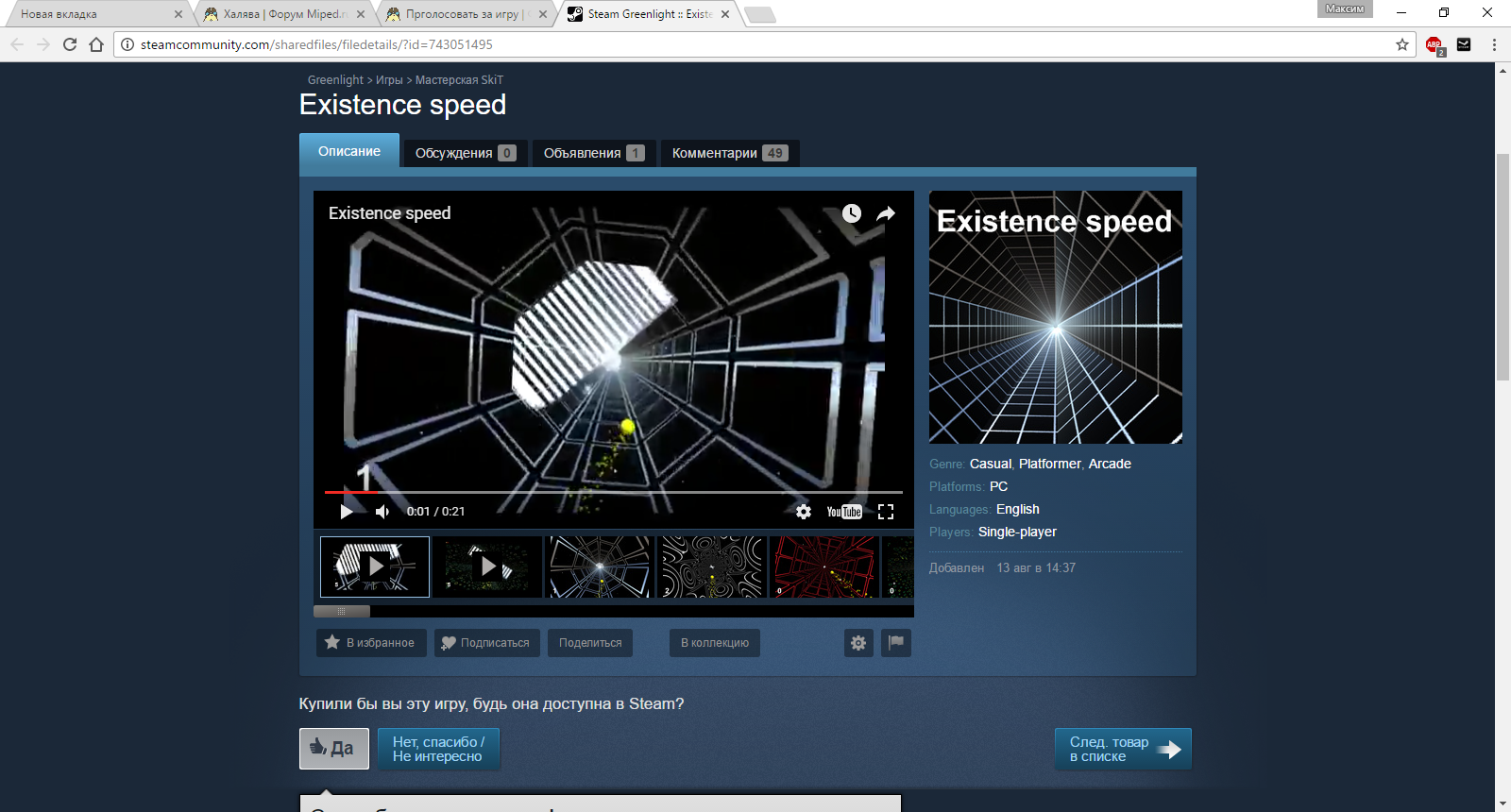Open the Описание tab
The height and width of the screenshot is (812, 1511).
point(349,151)
